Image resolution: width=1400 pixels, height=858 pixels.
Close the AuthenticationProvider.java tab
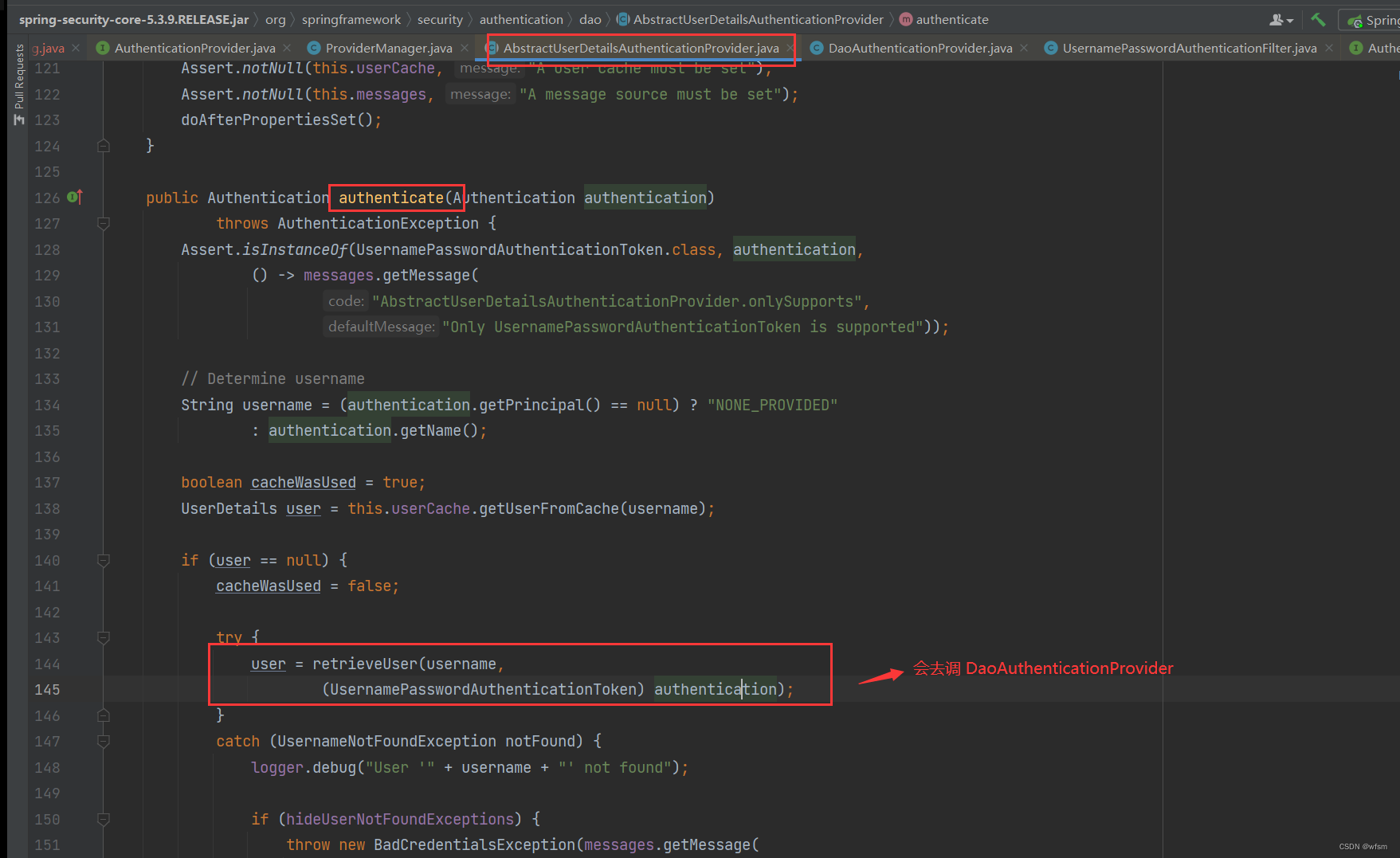coord(288,48)
